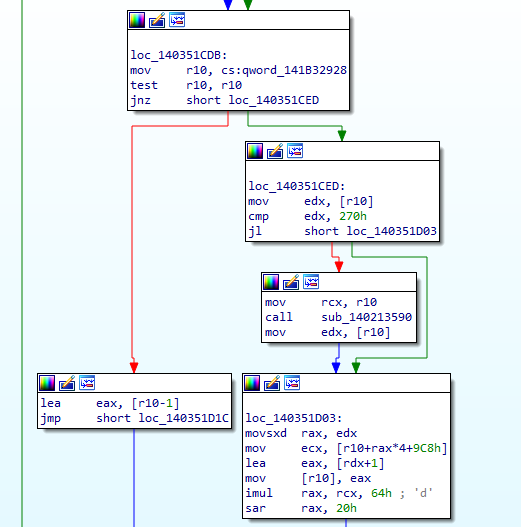Click color icon on sub_140213590 call block
Viewport: 521px width, 527px height.
pyautogui.click(x=271, y=282)
